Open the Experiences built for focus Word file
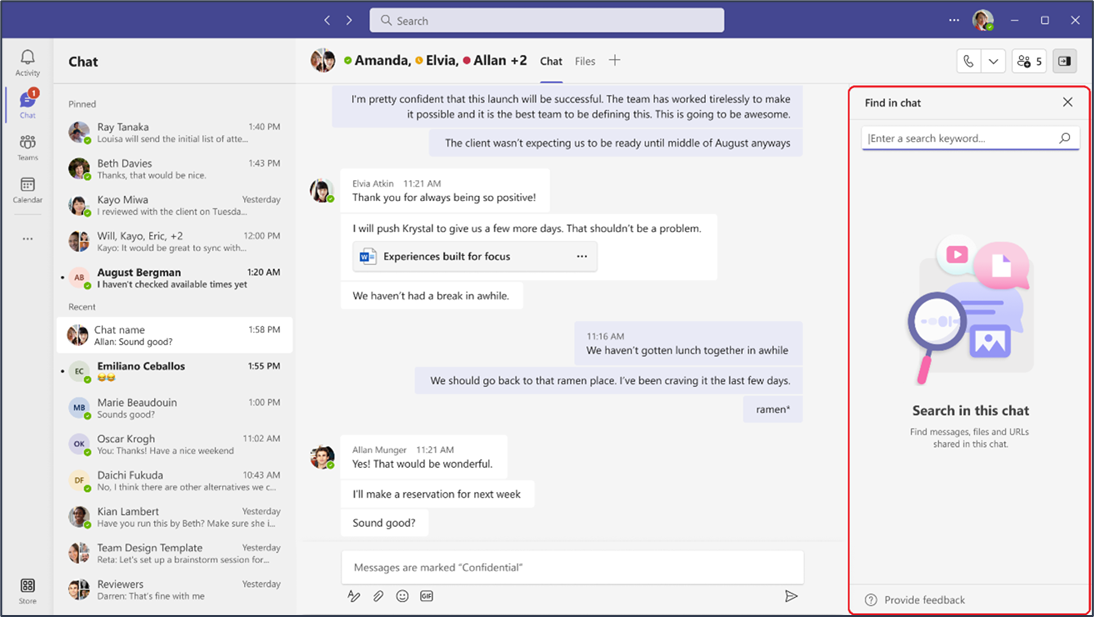The height and width of the screenshot is (617, 1094). [474, 256]
